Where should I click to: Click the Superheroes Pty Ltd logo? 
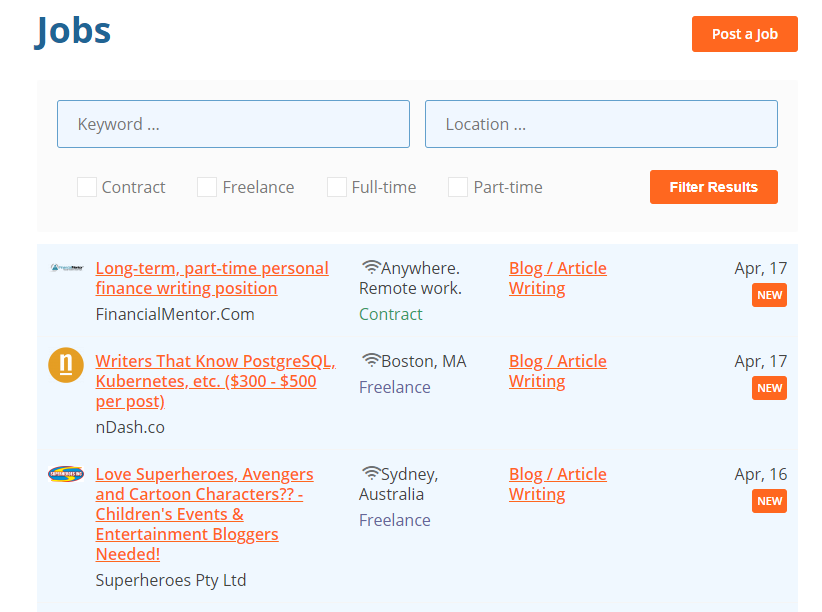coord(66,474)
